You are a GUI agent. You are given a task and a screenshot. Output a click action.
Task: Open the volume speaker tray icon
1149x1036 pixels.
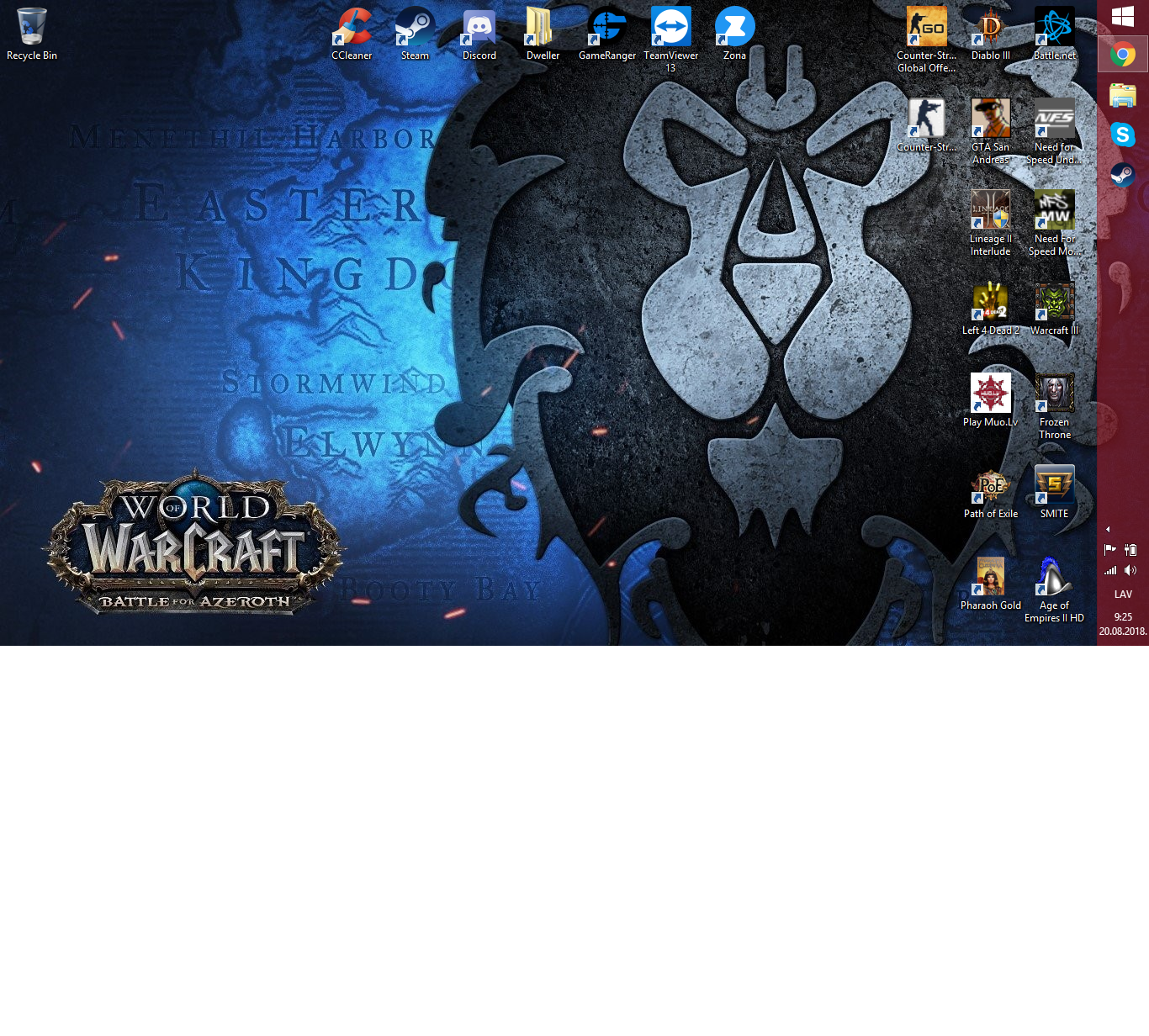click(1130, 570)
